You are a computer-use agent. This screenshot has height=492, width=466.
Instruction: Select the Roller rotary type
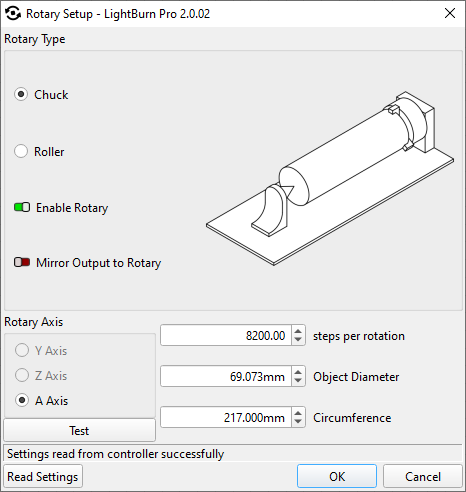(21, 151)
